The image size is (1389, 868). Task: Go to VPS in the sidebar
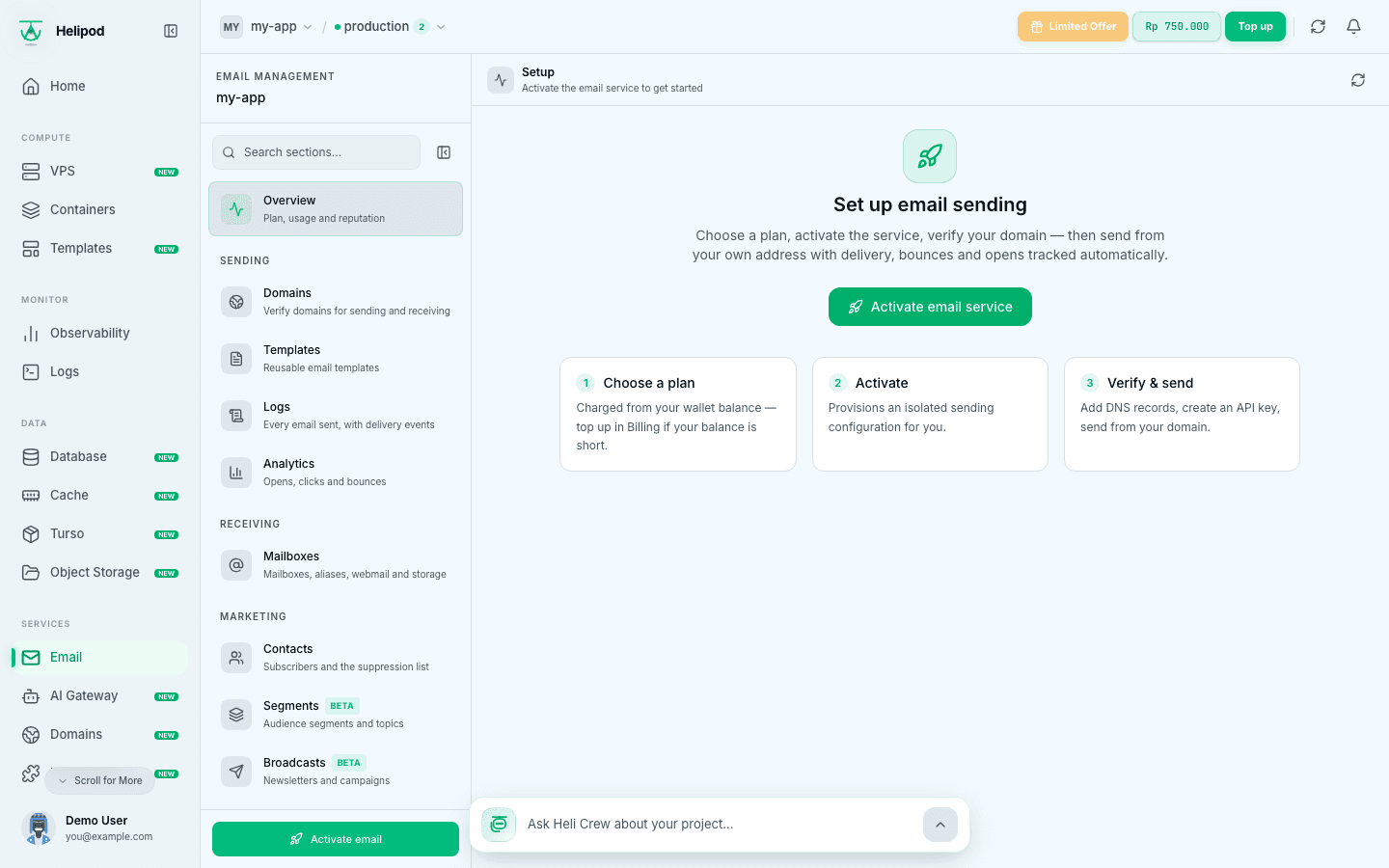(x=100, y=172)
